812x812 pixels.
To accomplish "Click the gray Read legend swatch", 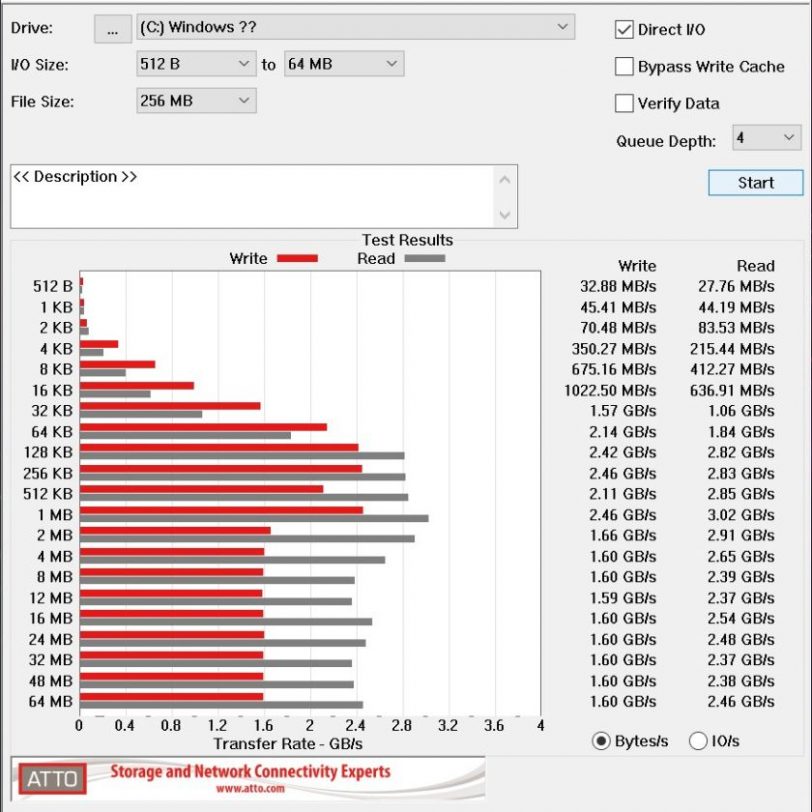I will (x=425, y=258).
